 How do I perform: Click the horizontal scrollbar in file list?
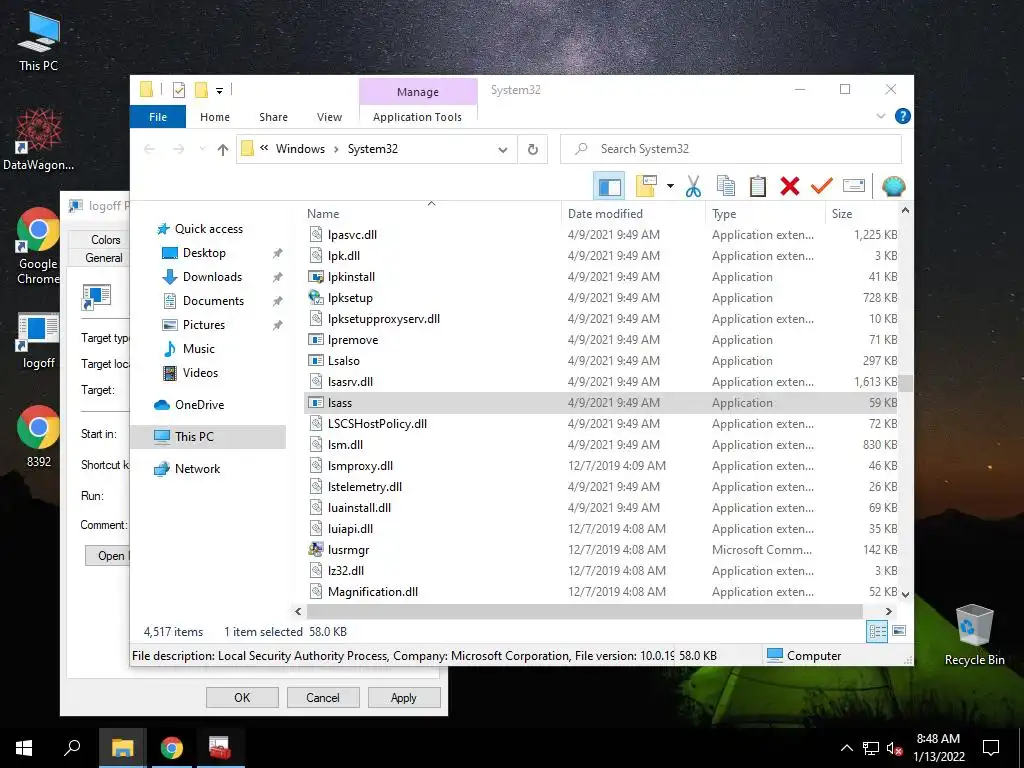click(584, 611)
